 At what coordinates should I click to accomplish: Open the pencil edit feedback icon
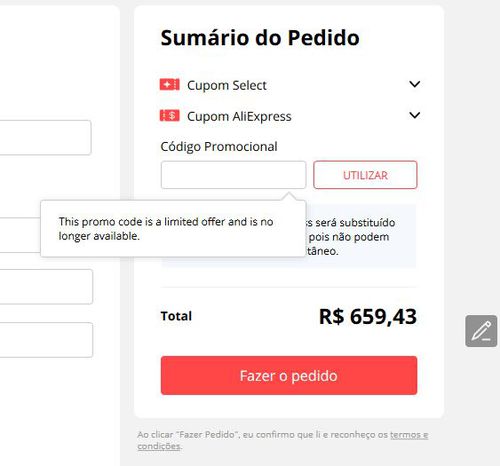[481, 331]
